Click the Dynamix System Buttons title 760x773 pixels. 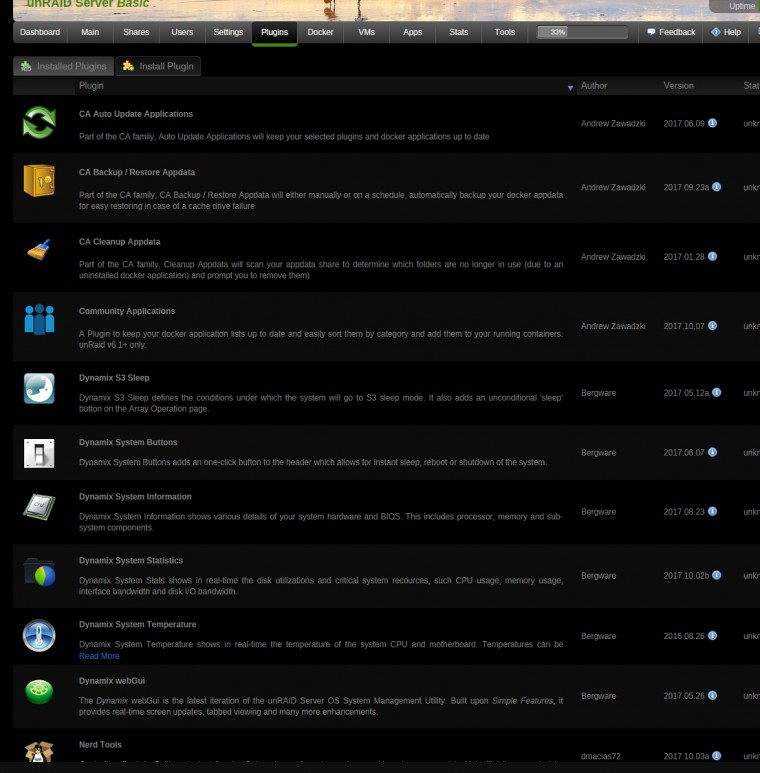[128, 442]
